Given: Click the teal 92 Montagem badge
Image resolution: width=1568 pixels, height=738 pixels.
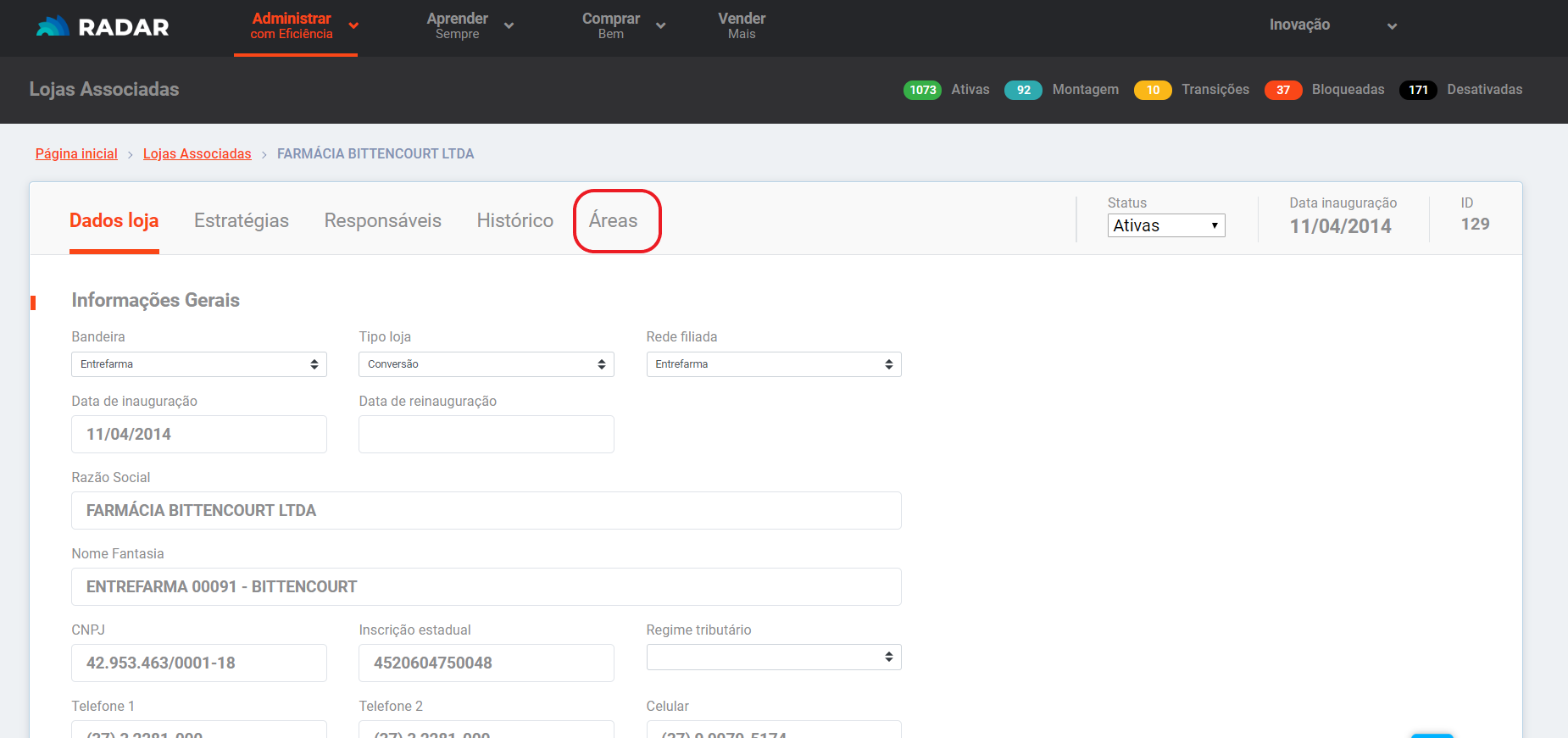Looking at the screenshot, I should point(1023,90).
